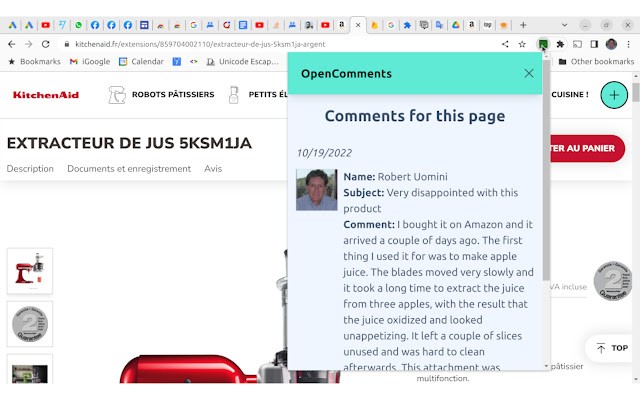Click the KitchenAid logo
The image size is (640, 400).
(x=46, y=95)
